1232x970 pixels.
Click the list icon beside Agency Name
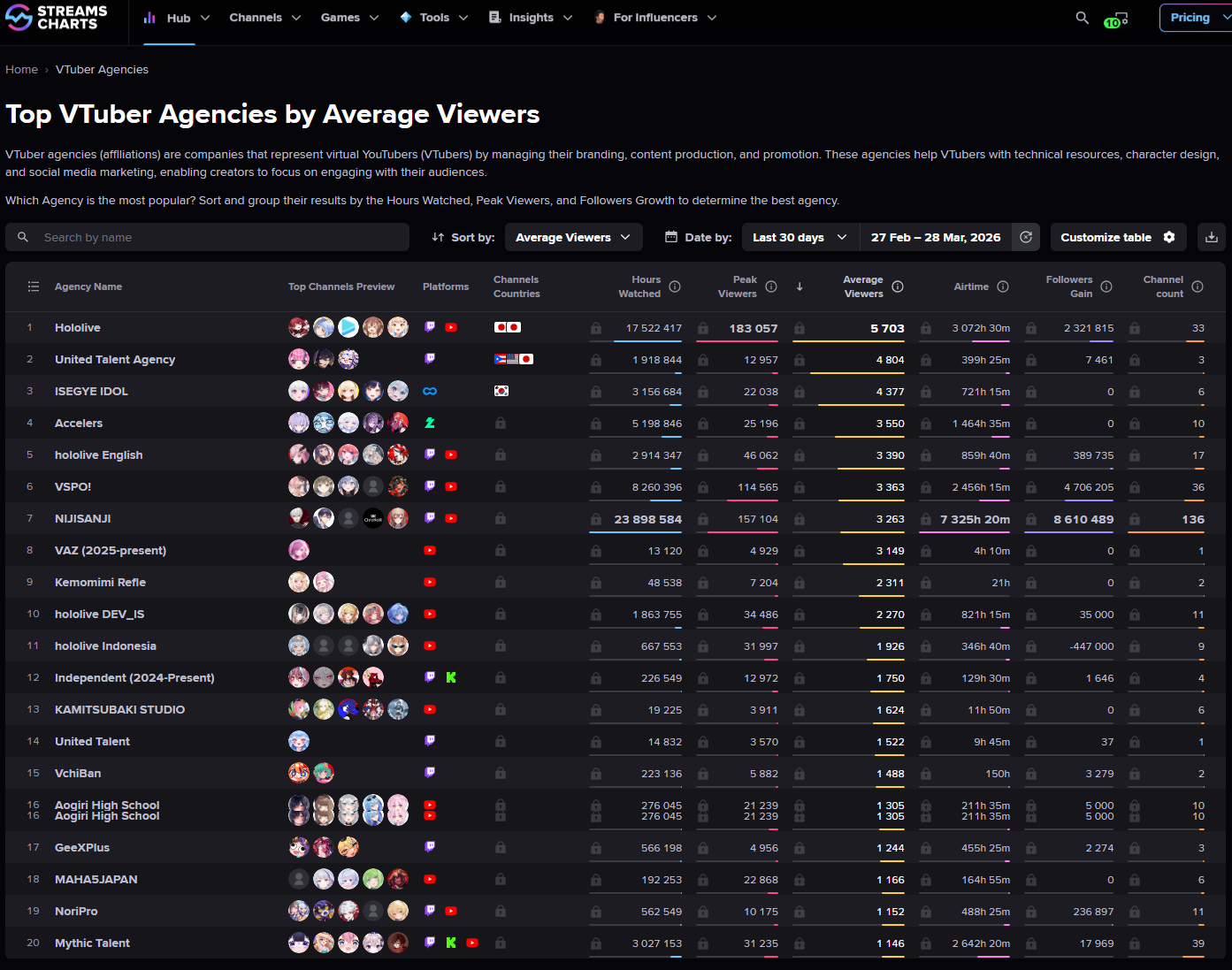tap(34, 286)
